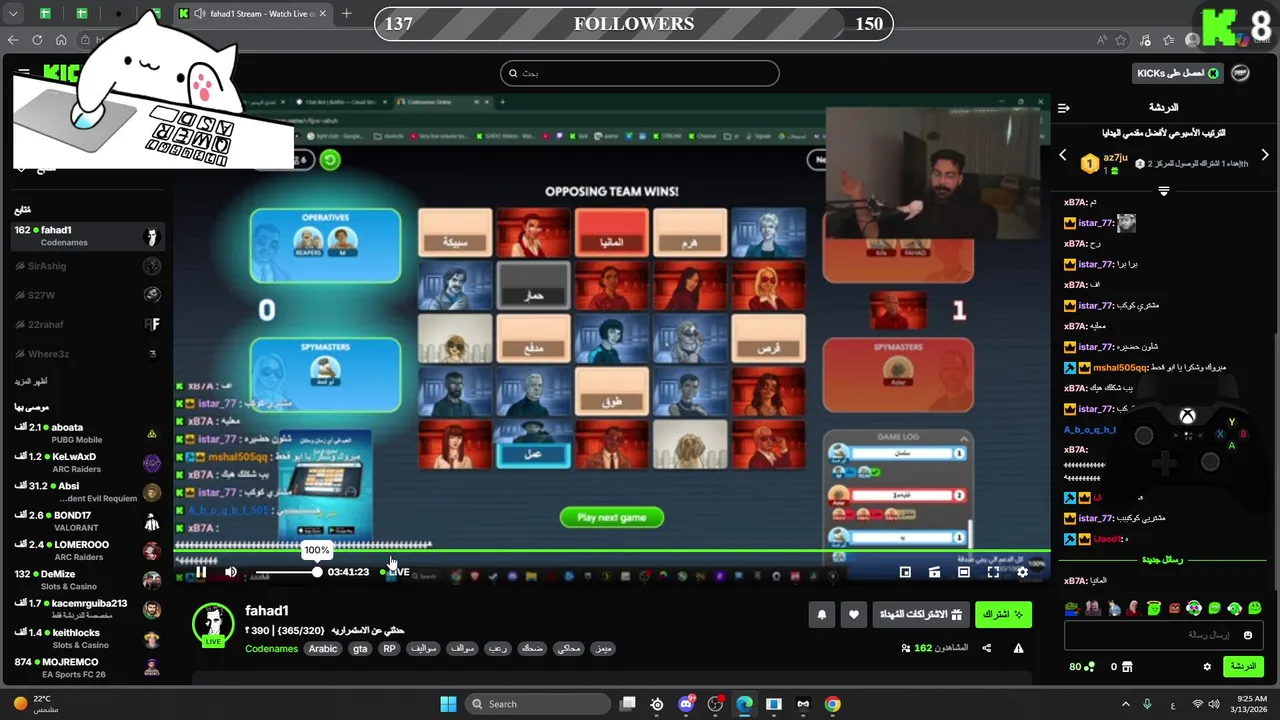Open recommended channel LOMEROOO
The image size is (1280, 720).
[x=88, y=550]
